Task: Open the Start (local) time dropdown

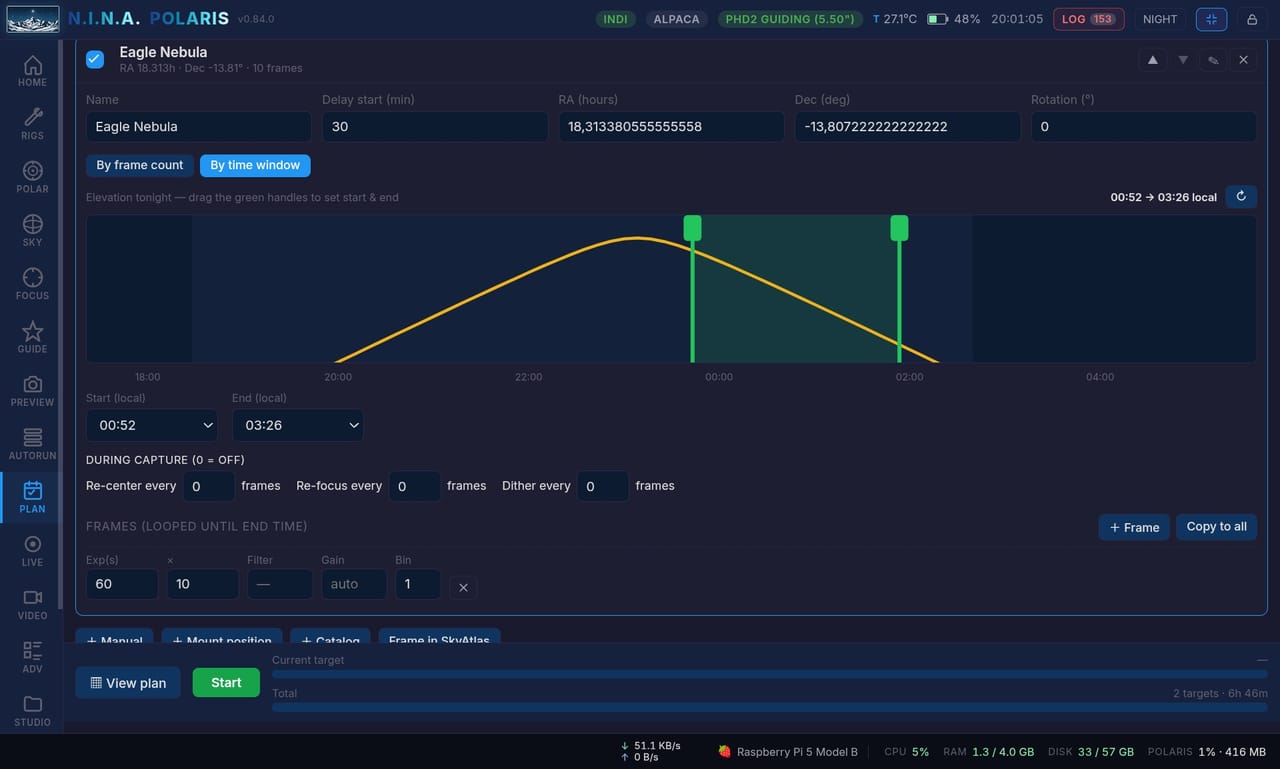Action: [x=152, y=425]
